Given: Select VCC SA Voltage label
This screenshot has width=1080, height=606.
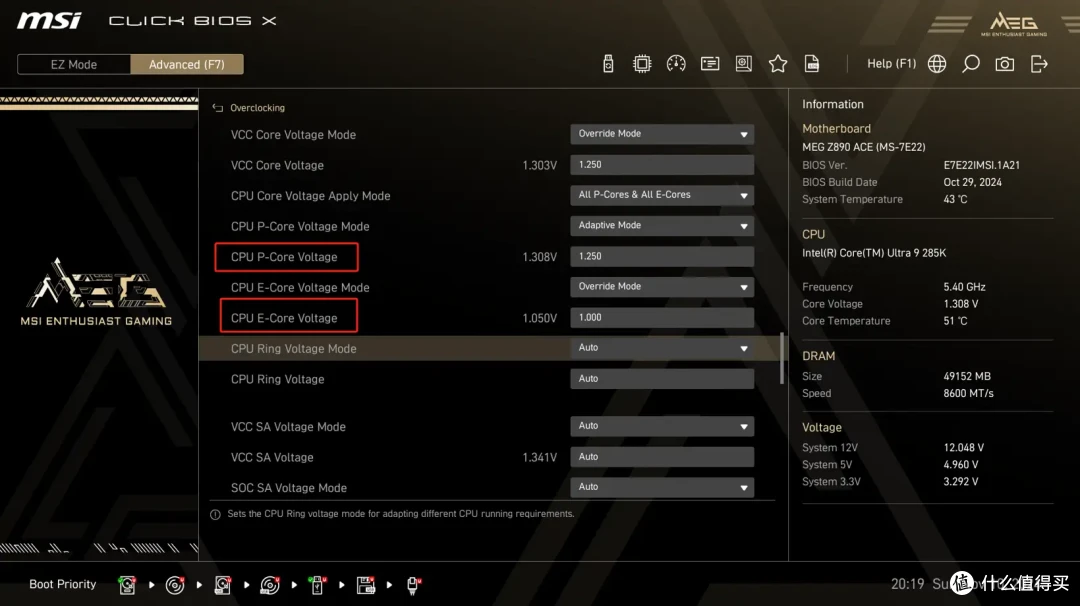Looking at the screenshot, I should tap(272, 457).
